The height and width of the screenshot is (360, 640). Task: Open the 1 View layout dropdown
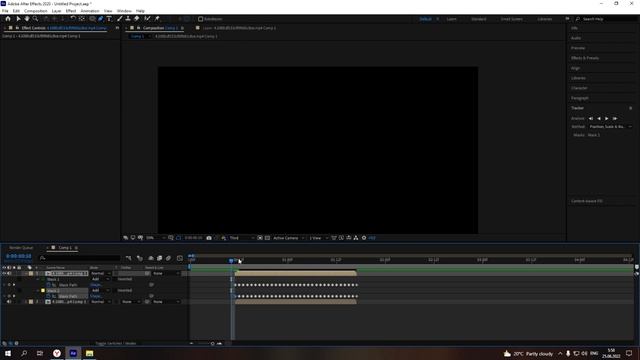pyautogui.click(x=318, y=238)
